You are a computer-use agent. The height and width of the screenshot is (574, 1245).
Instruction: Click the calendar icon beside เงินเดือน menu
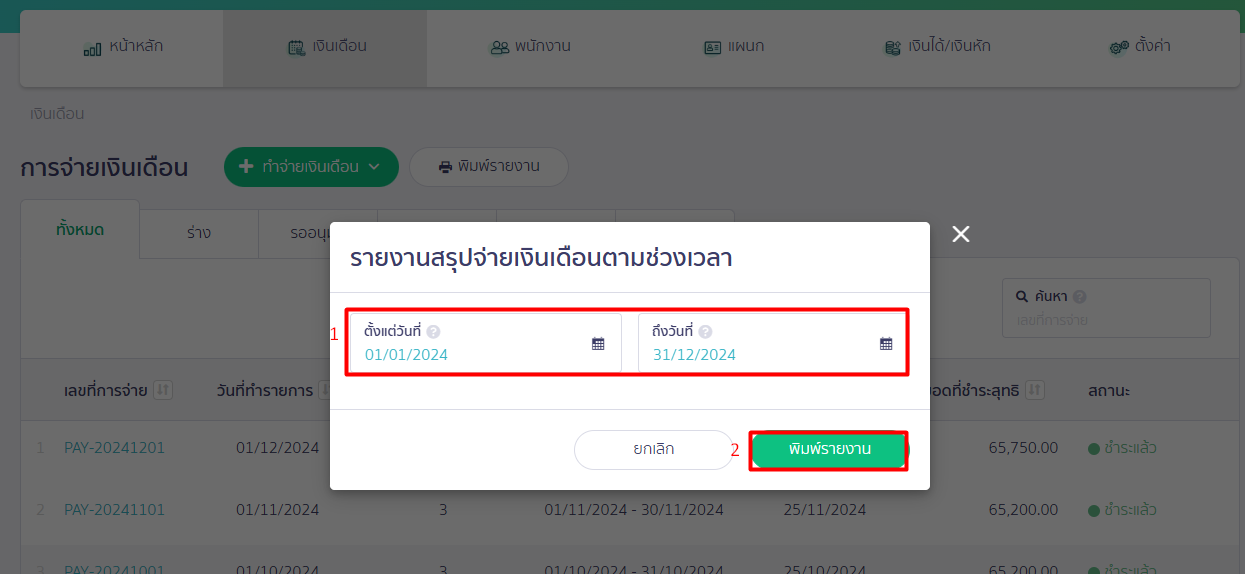(297, 47)
